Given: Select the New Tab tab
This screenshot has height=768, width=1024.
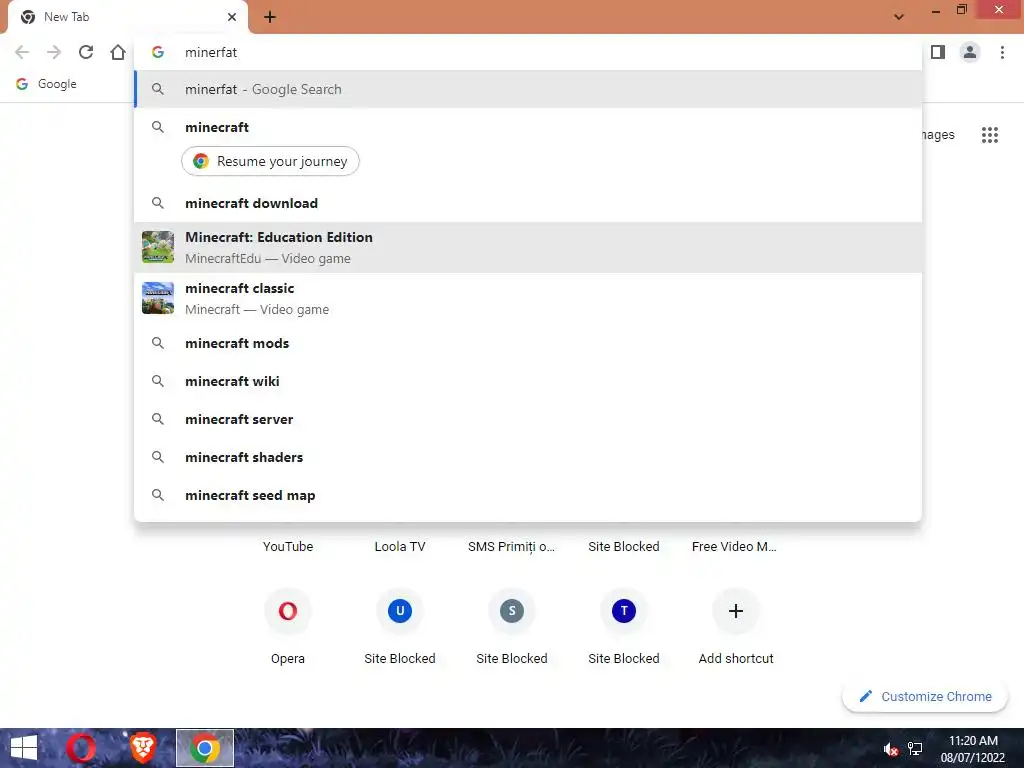Looking at the screenshot, I should click(x=128, y=17).
